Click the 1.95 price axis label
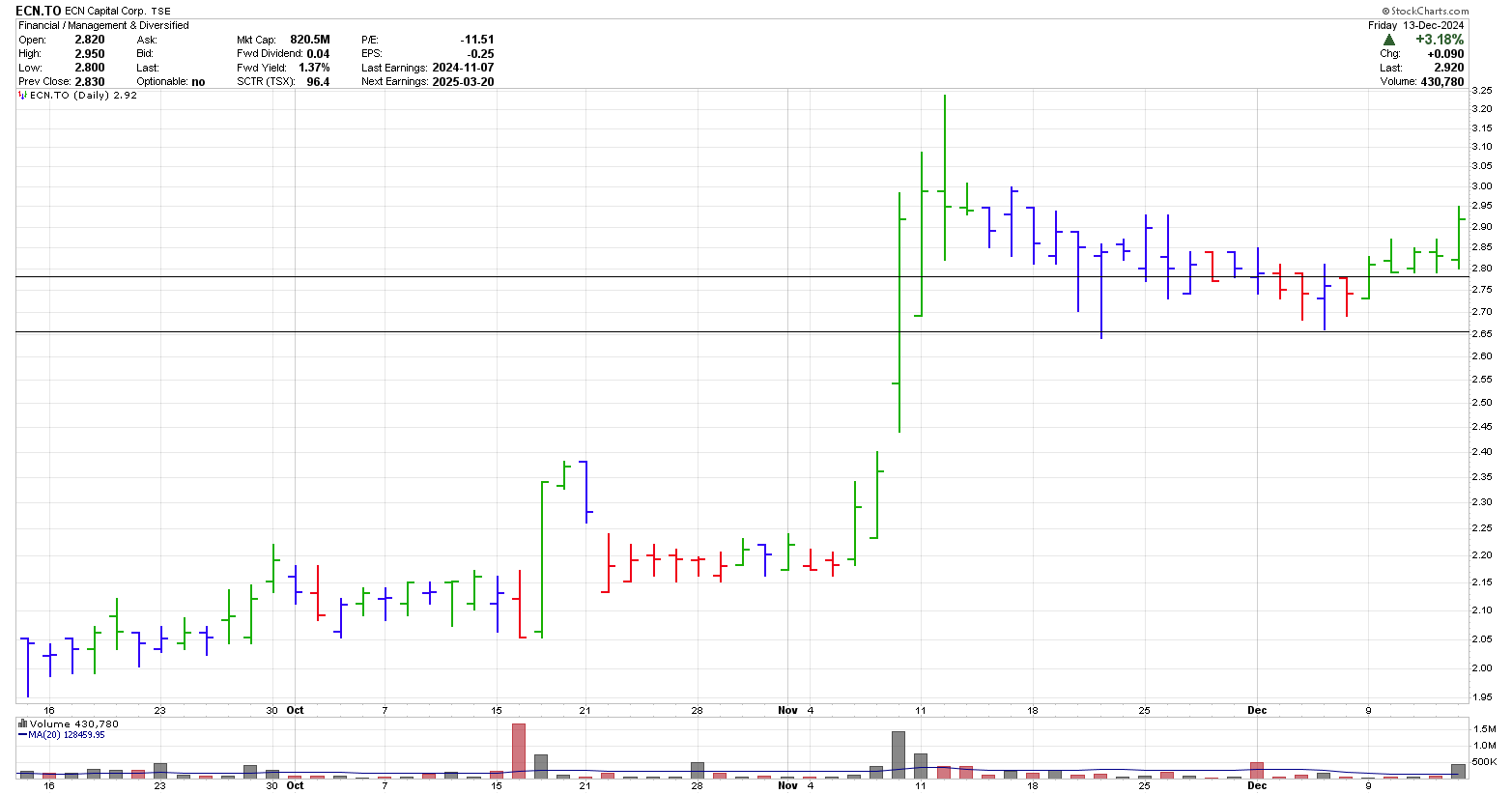 coord(1481,697)
